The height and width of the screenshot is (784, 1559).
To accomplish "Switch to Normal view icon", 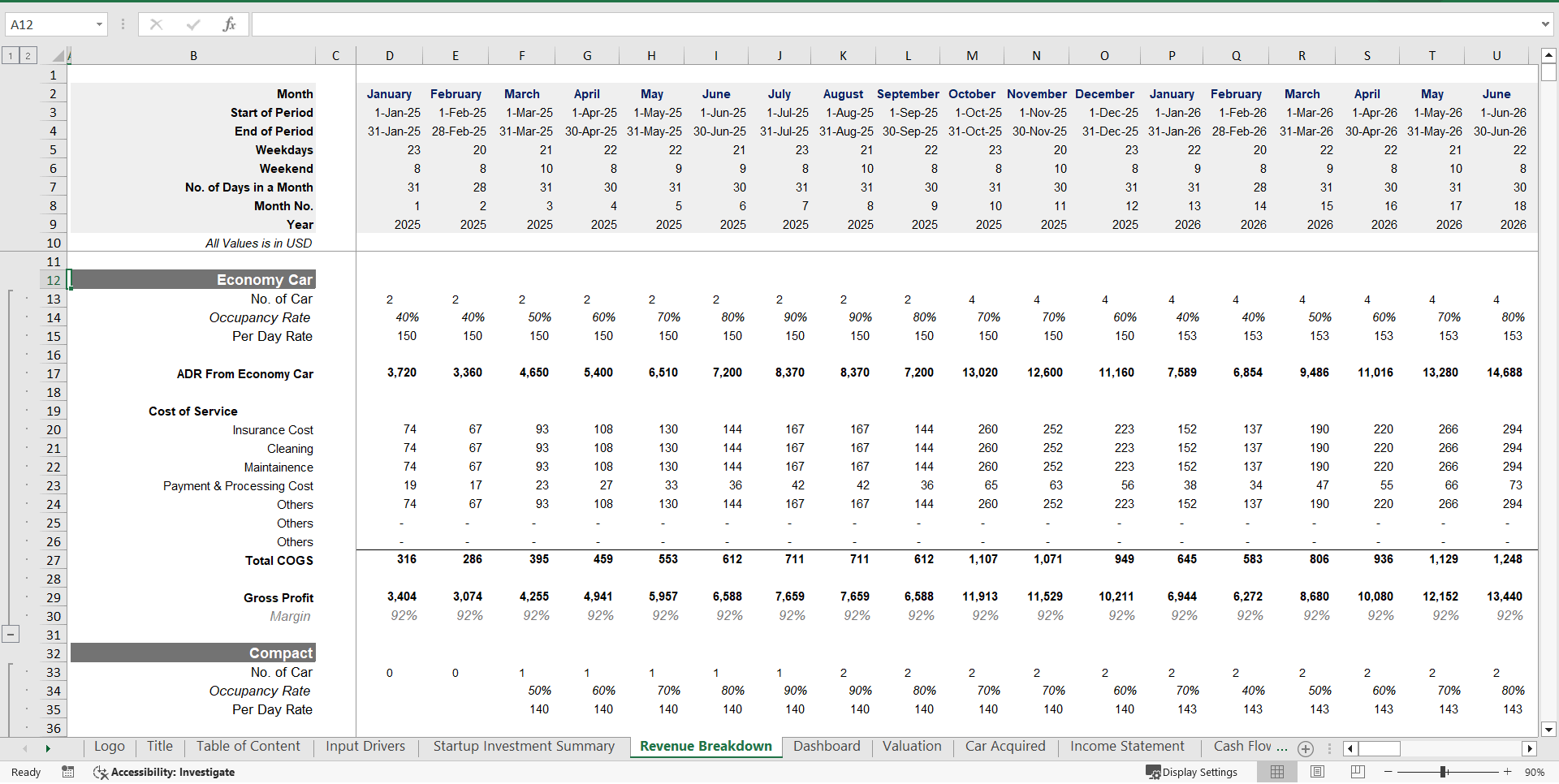I will pos(1277,772).
